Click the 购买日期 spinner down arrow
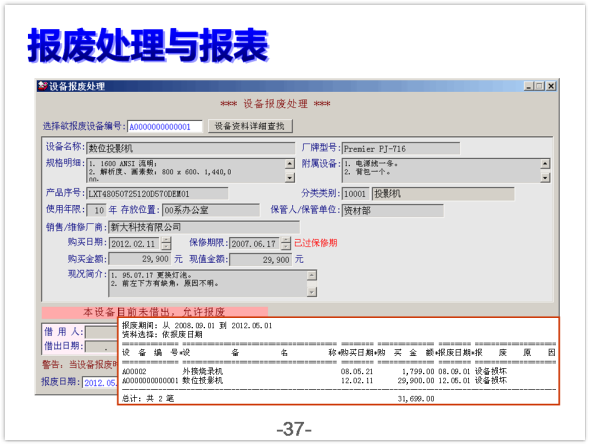 pyautogui.click(x=166, y=247)
